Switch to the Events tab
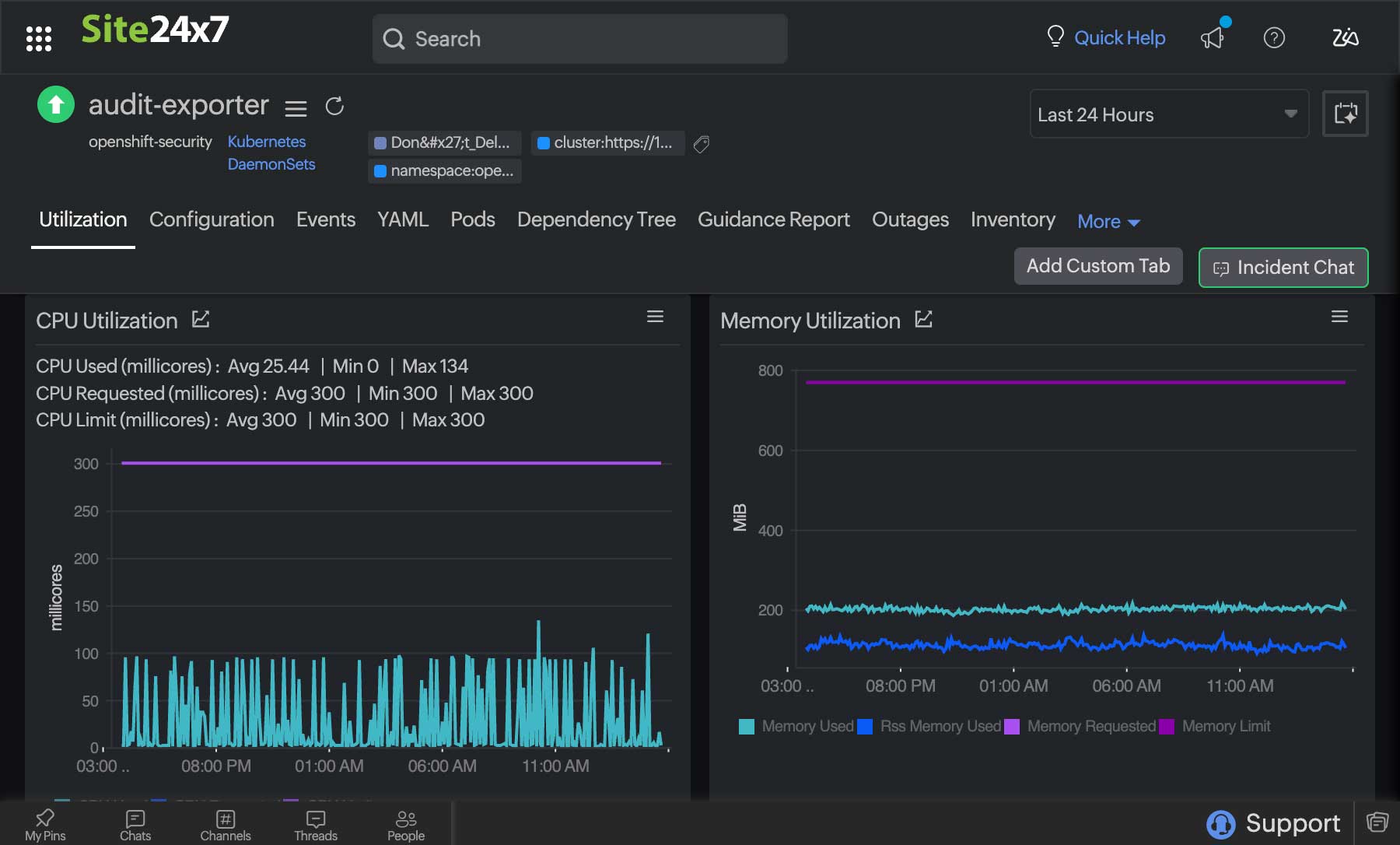The width and height of the screenshot is (1400, 845). [325, 219]
